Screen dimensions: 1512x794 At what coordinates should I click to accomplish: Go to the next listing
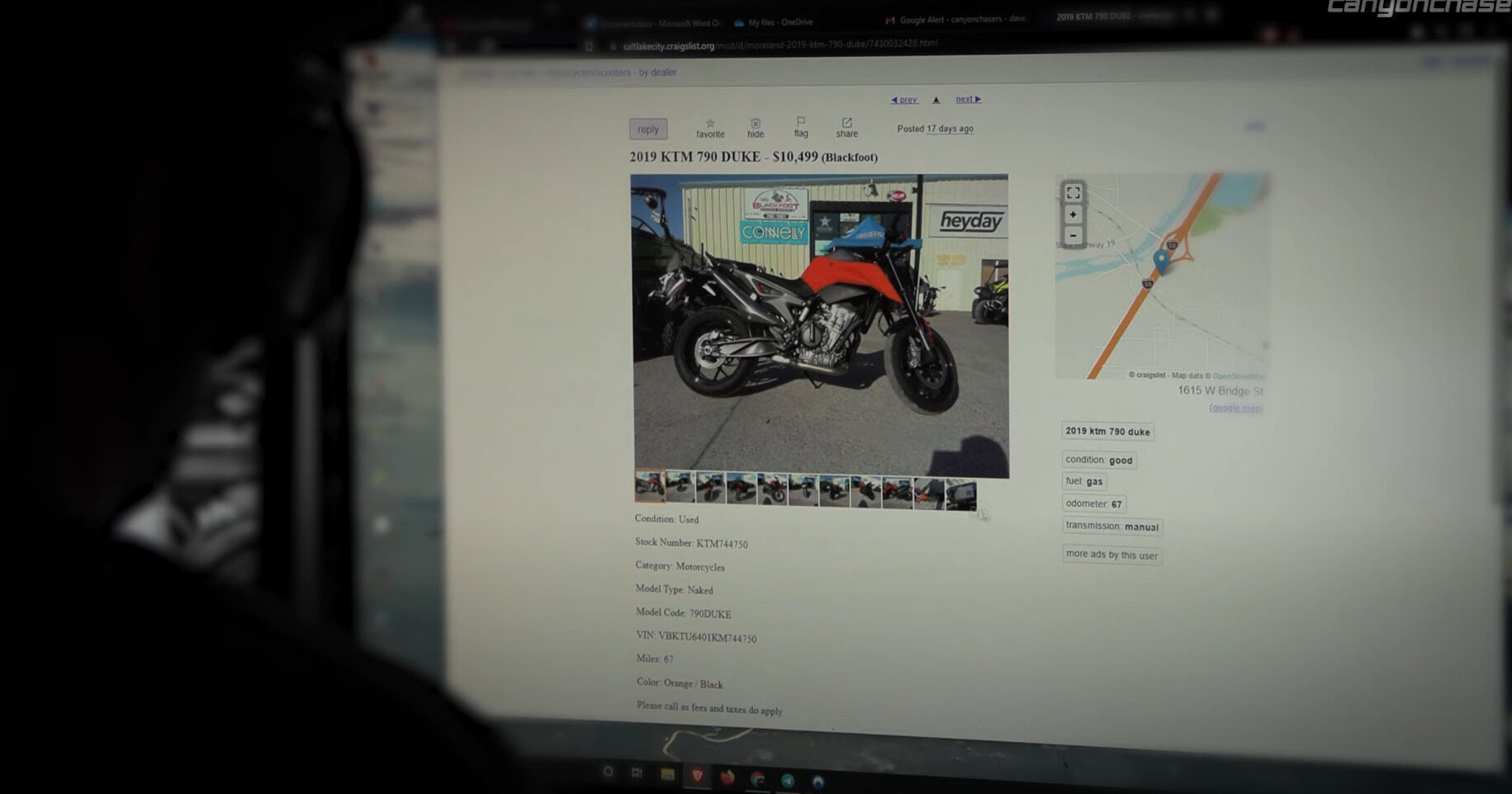(969, 99)
